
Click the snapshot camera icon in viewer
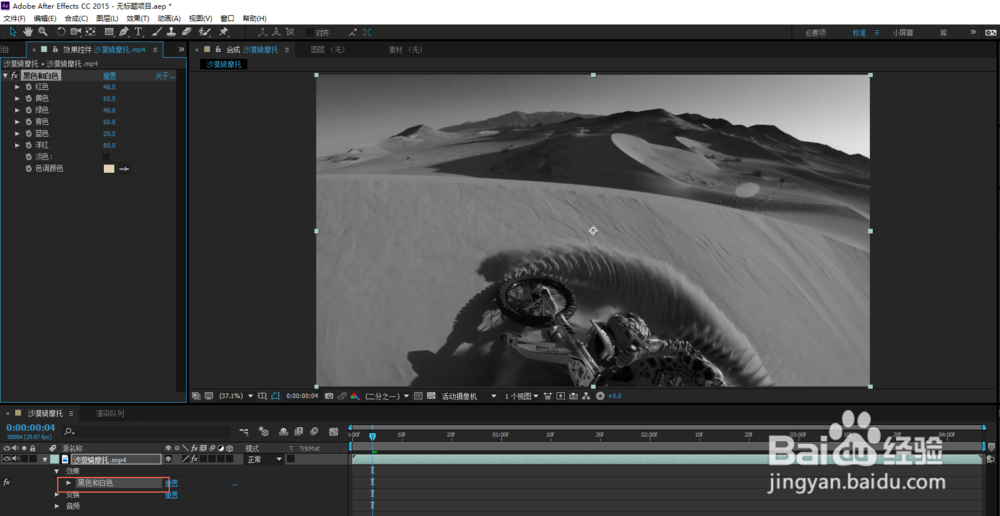click(329, 396)
